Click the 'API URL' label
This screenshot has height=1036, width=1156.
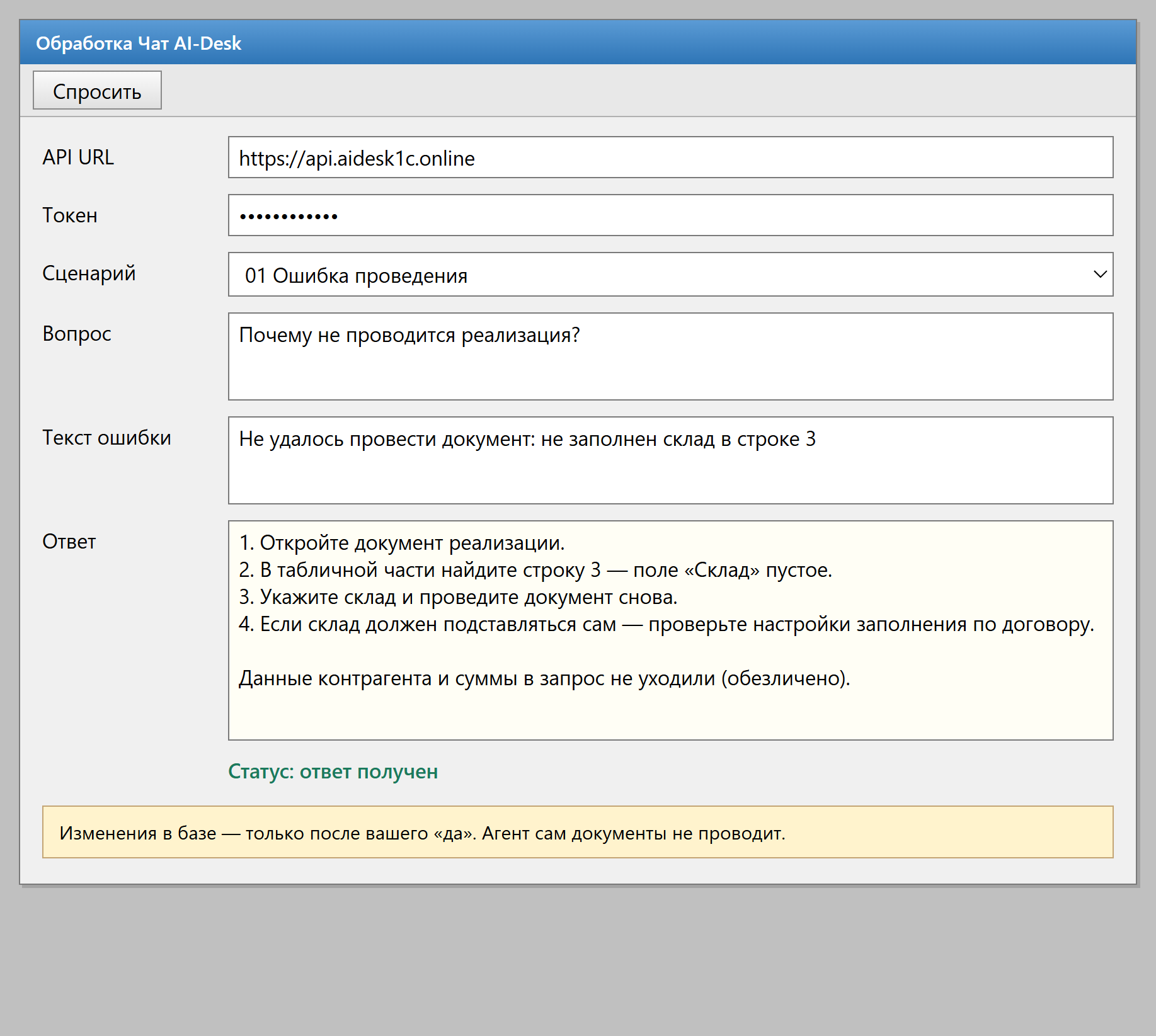78,157
